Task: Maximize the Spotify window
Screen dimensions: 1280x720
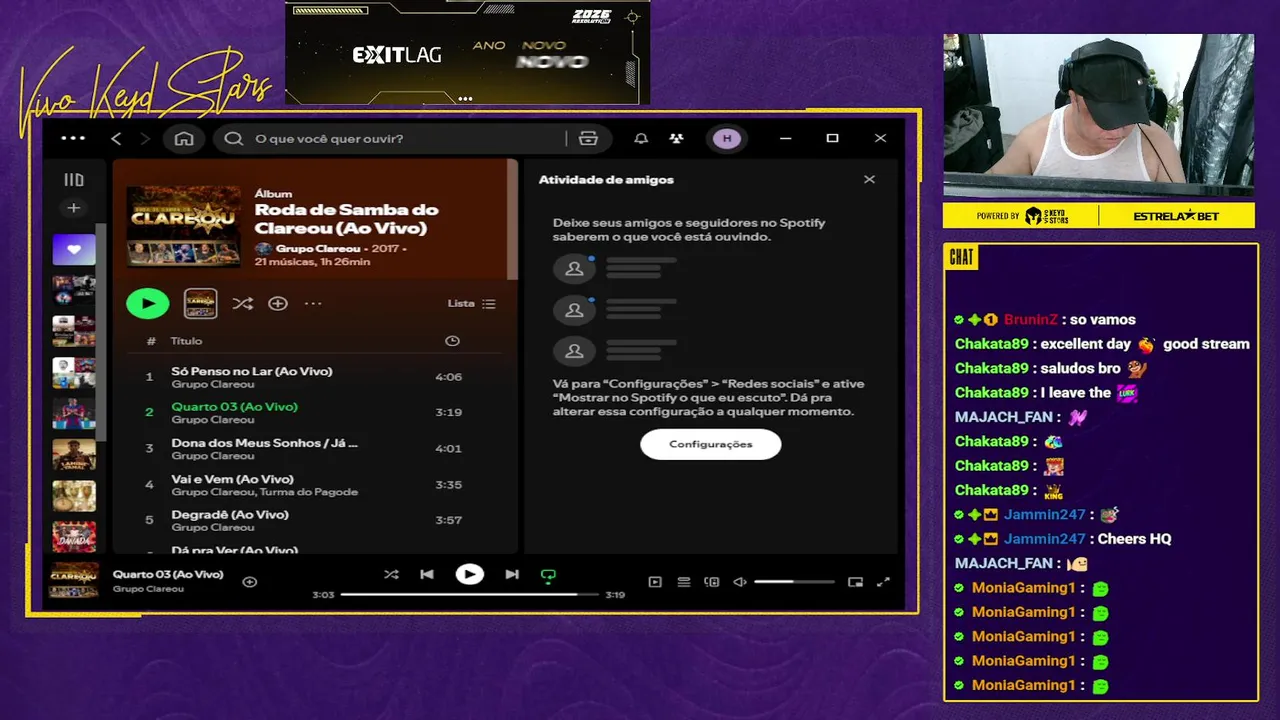Action: coord(832,138)
